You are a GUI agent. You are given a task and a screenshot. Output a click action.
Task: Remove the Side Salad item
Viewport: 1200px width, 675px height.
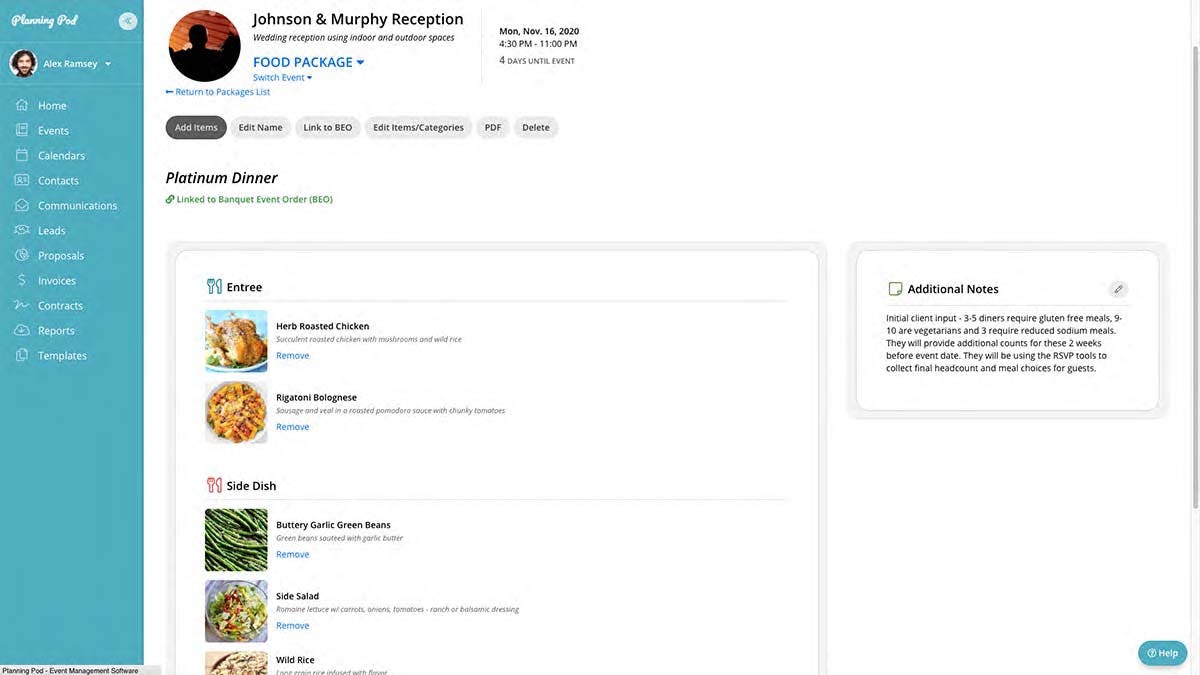293,626
